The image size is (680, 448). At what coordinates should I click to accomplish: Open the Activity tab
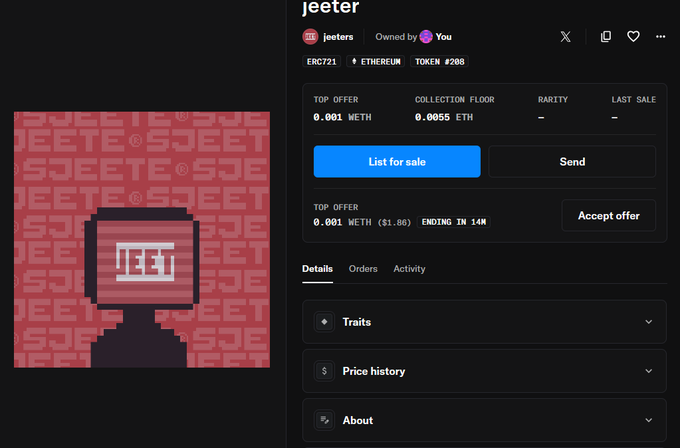pyautogui.click(x=409, y=269)
